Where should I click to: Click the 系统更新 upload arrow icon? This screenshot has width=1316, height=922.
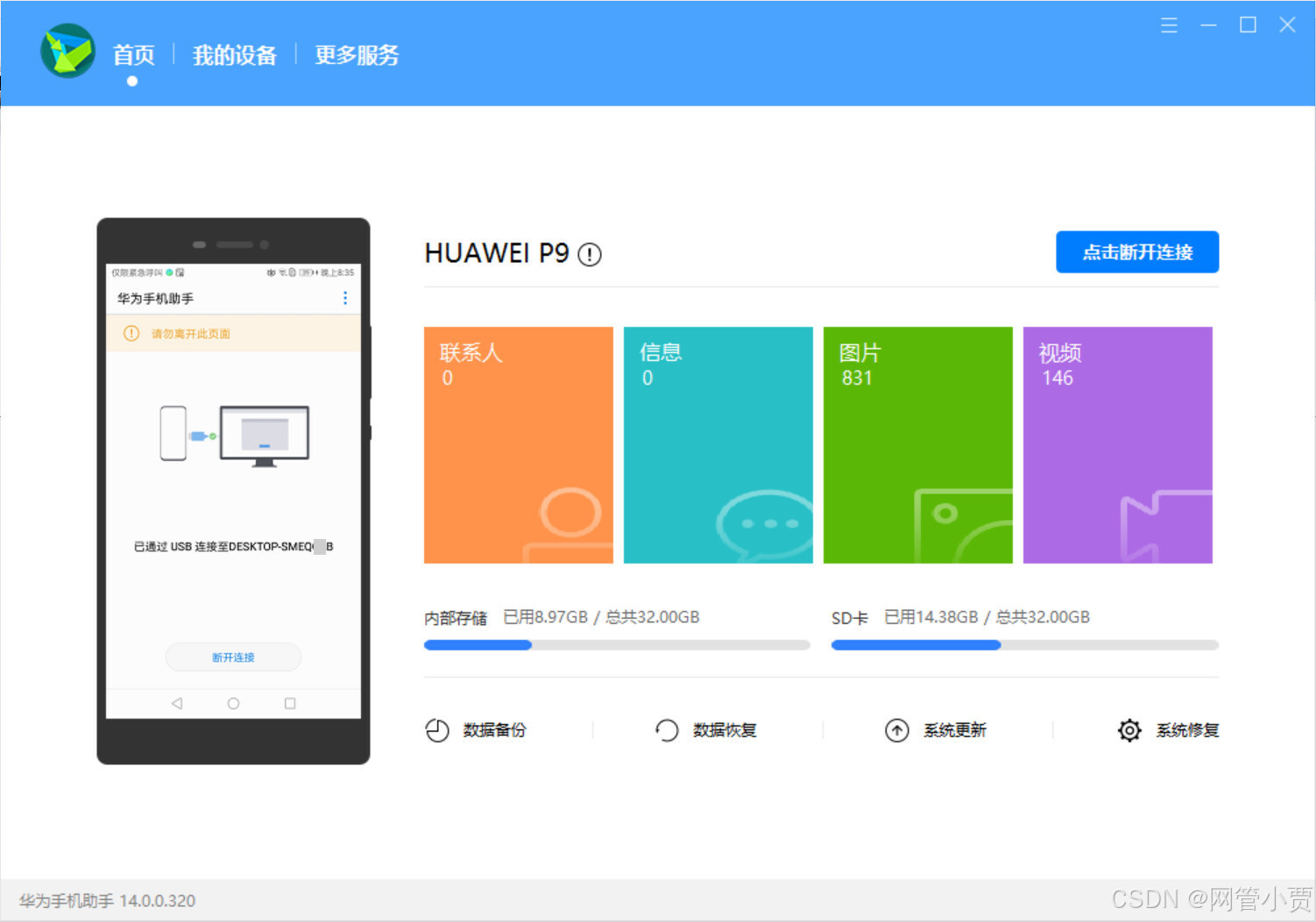897,730
